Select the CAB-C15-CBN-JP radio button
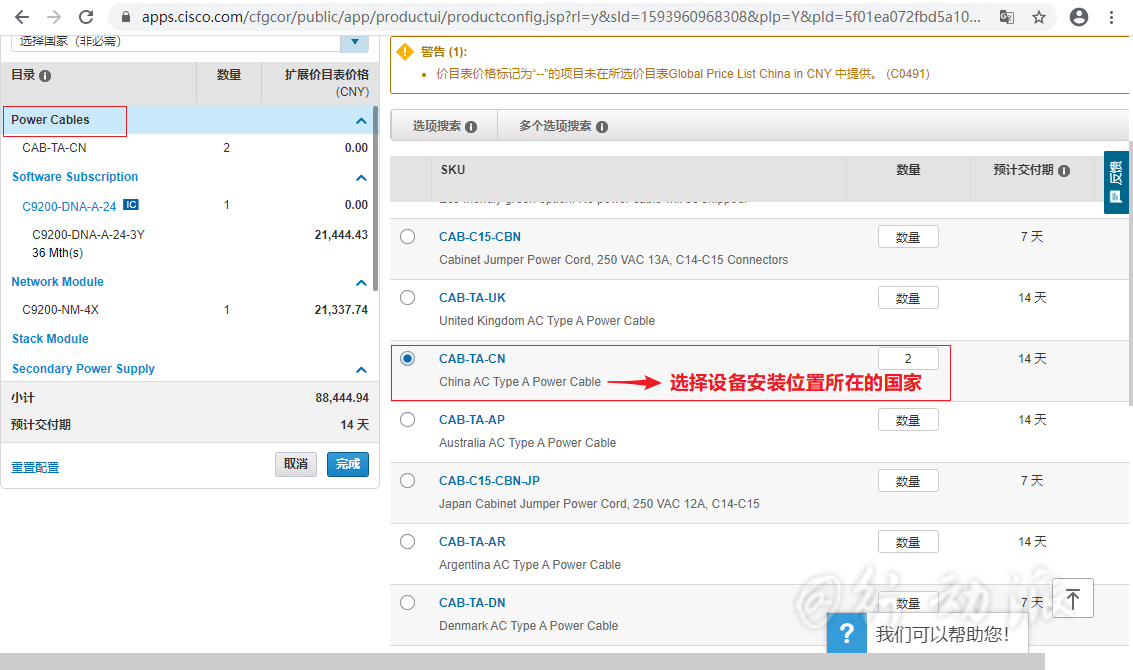Image resolution: width=1133 pixels, height=670 pixels. click(x=408, y=481)
